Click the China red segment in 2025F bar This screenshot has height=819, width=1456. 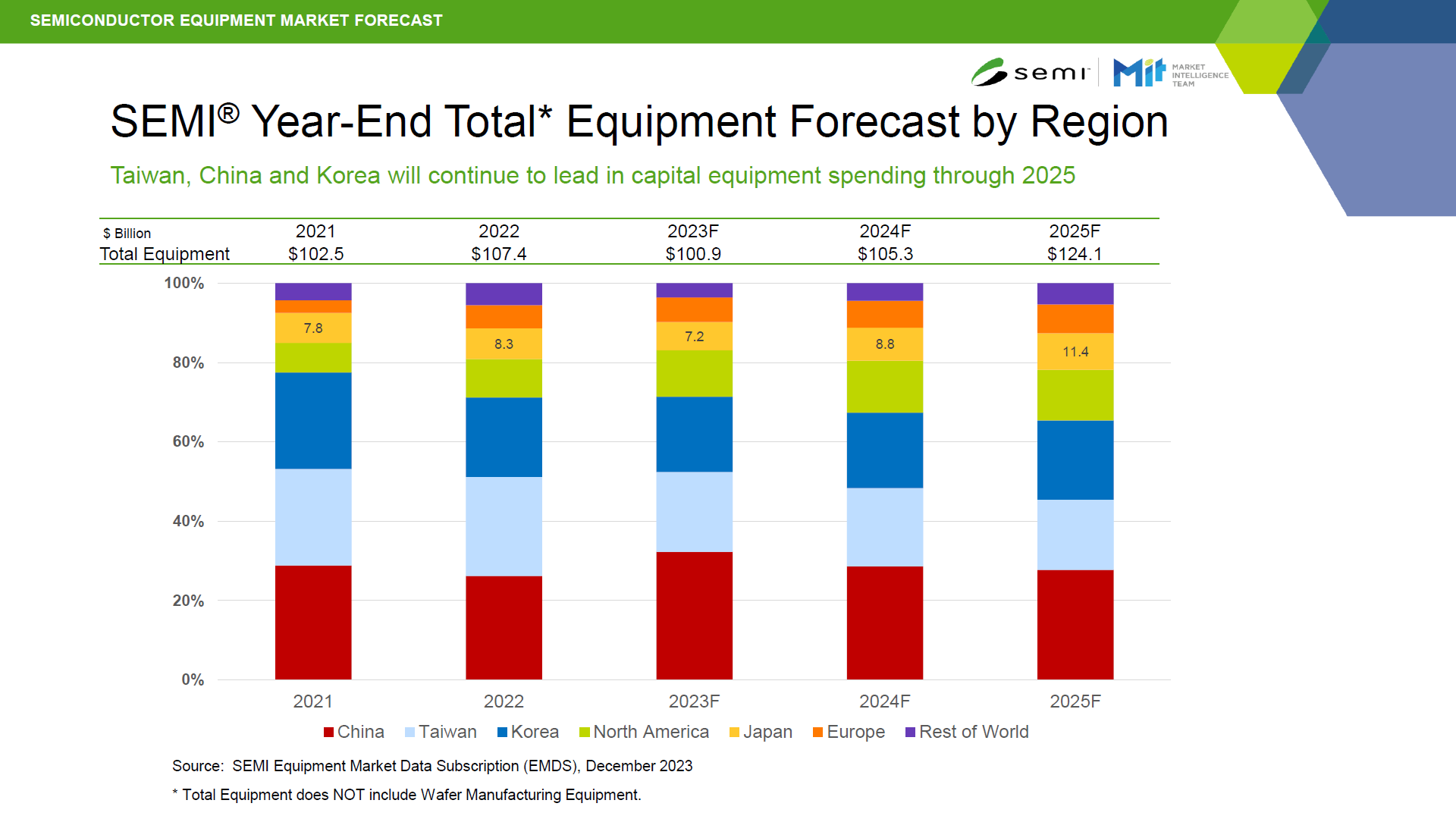1075,625
